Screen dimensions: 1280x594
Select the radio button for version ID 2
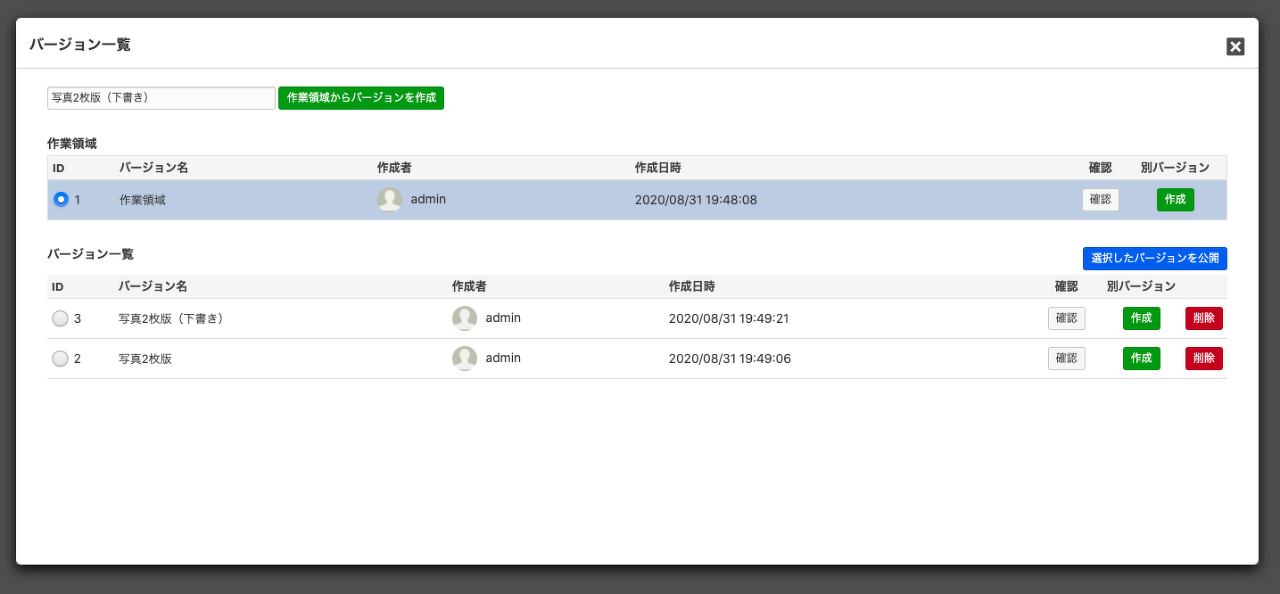(60, 358)
